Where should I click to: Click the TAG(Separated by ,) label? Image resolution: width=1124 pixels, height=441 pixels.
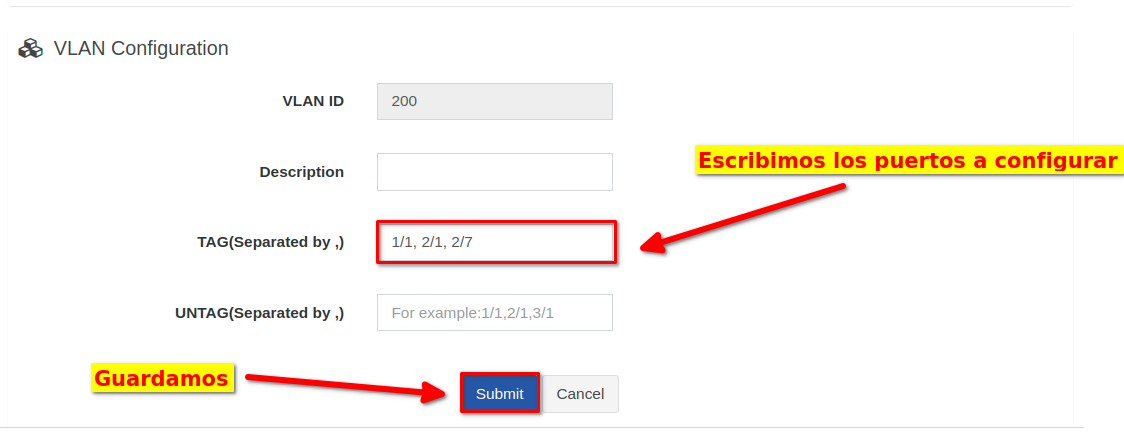(270, 242)
